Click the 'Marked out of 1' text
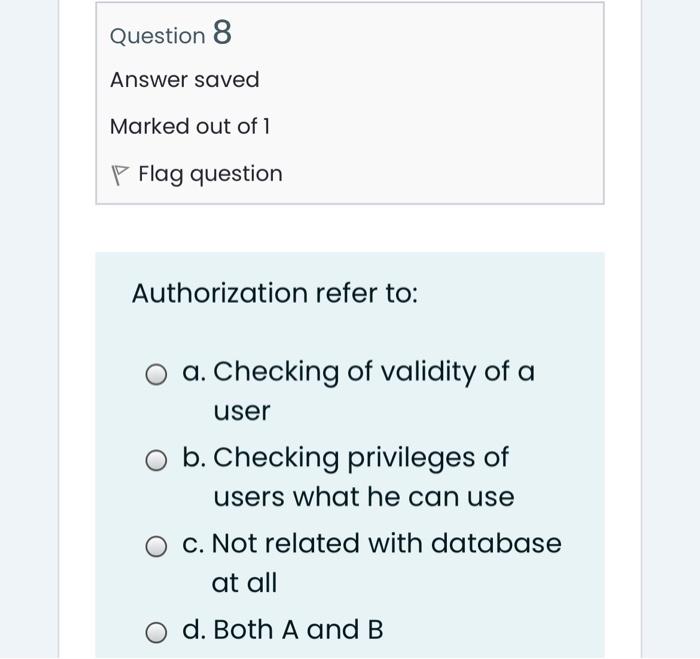The height and width of the screenshot is (659, 700). coord(190,126)
